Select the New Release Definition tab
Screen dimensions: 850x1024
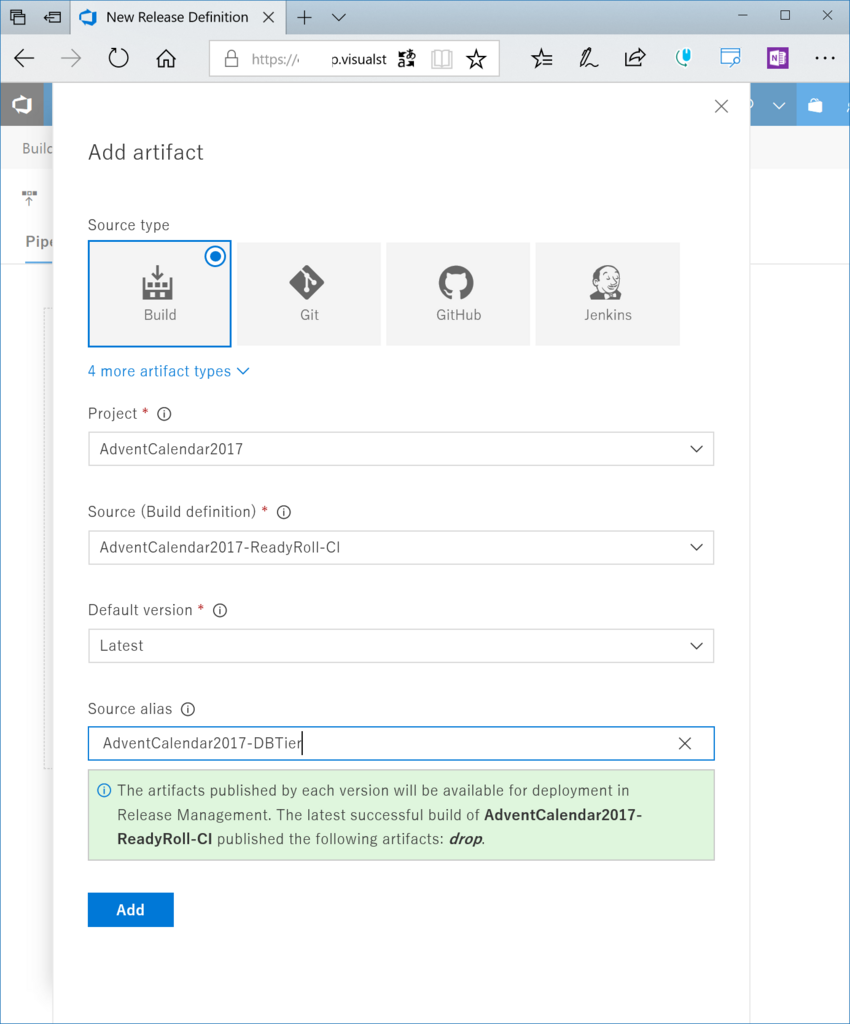178,18
